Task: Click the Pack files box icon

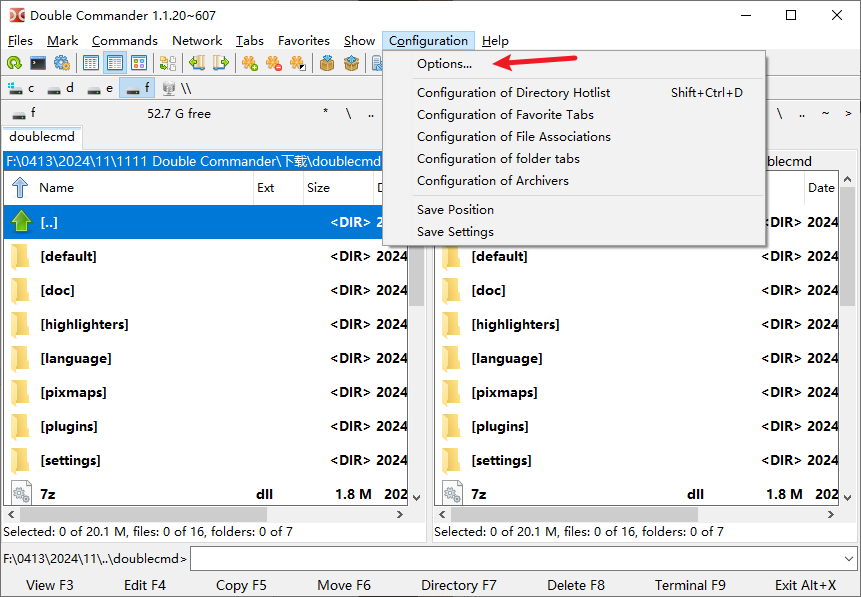Action: point(327,63)
